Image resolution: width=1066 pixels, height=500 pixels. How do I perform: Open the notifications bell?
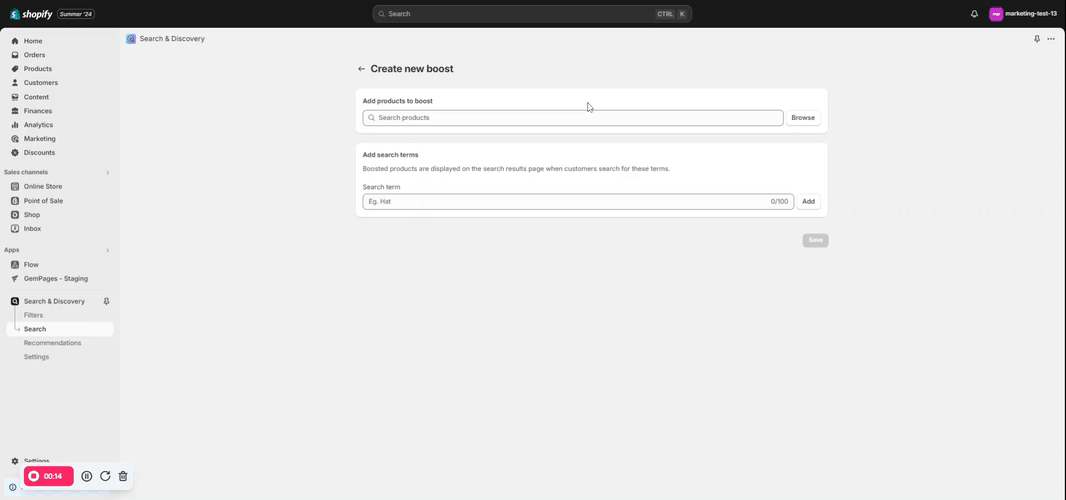click(974, 14)
